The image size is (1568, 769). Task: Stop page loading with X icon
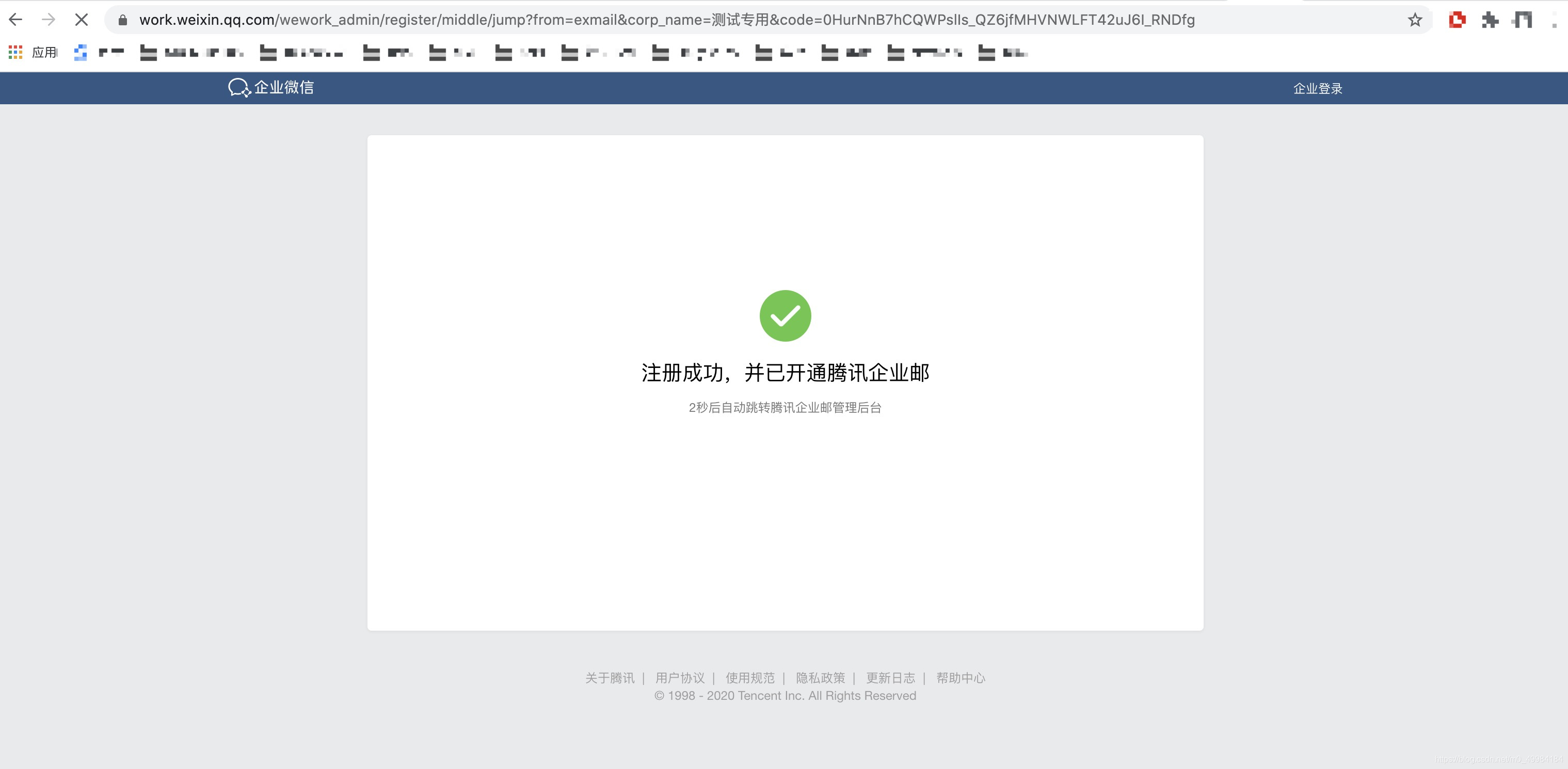81,20
